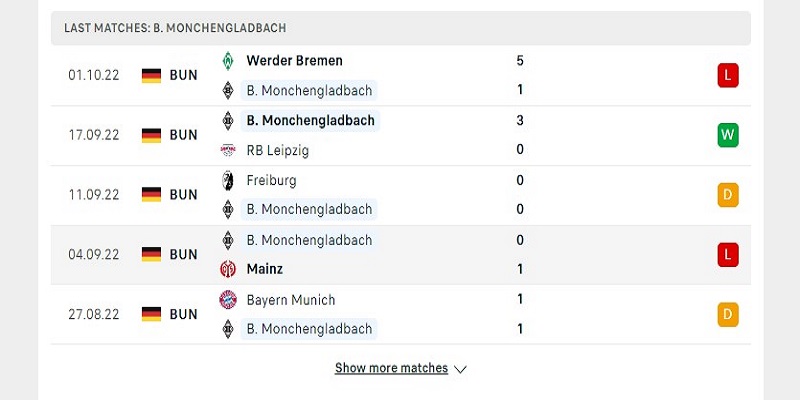Open the Werder Bremen team name

294,61
